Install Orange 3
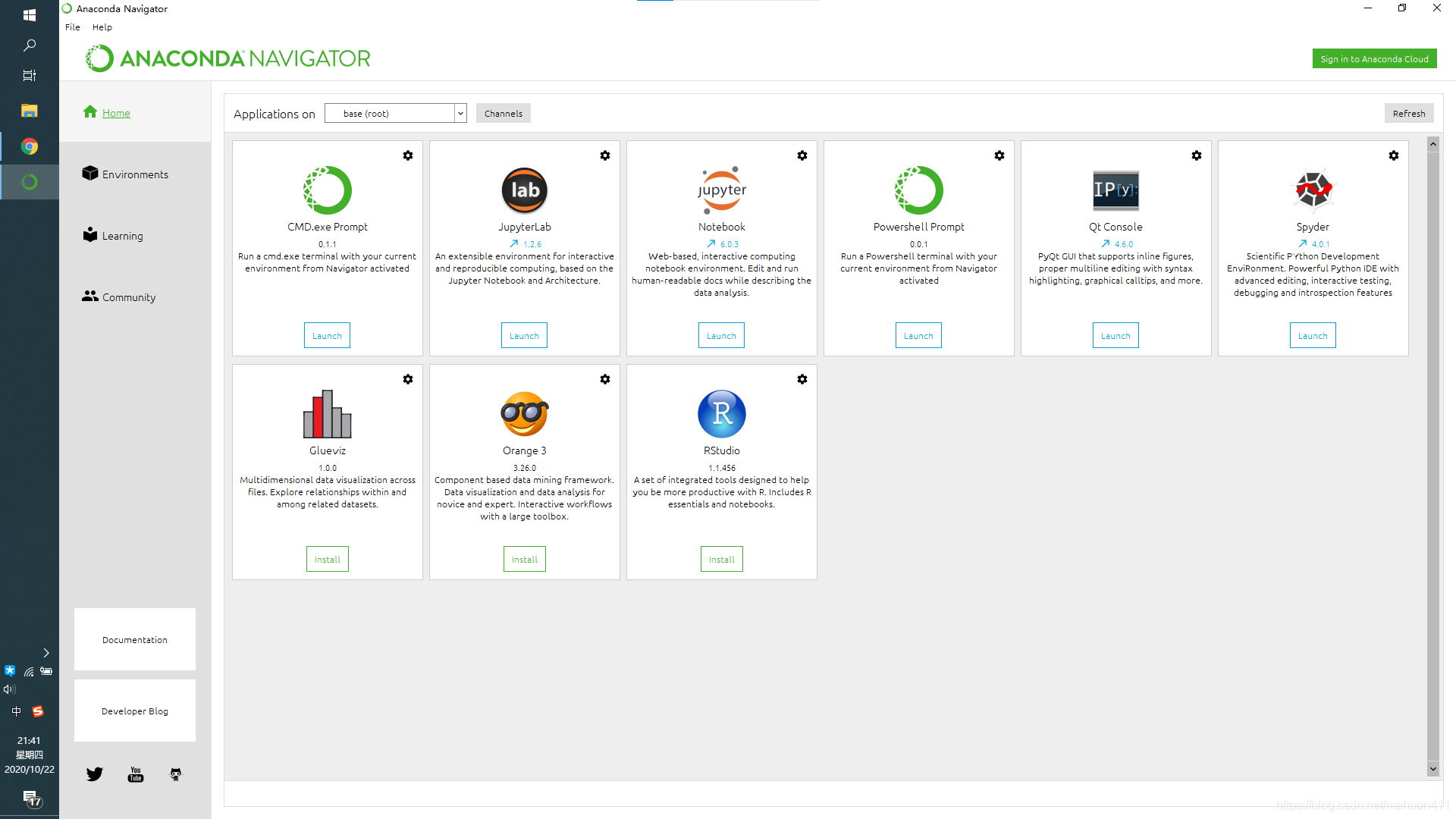Viewport: 1456px width, 819px height. point(525,560)
